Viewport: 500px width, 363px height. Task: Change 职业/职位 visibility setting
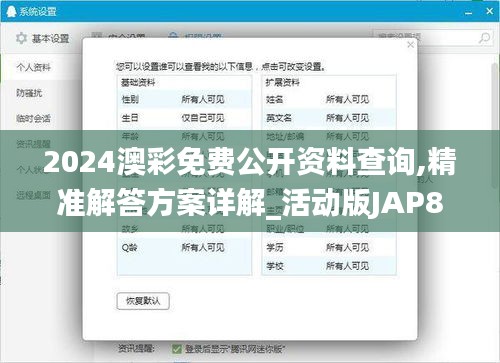tap(347, 229)
